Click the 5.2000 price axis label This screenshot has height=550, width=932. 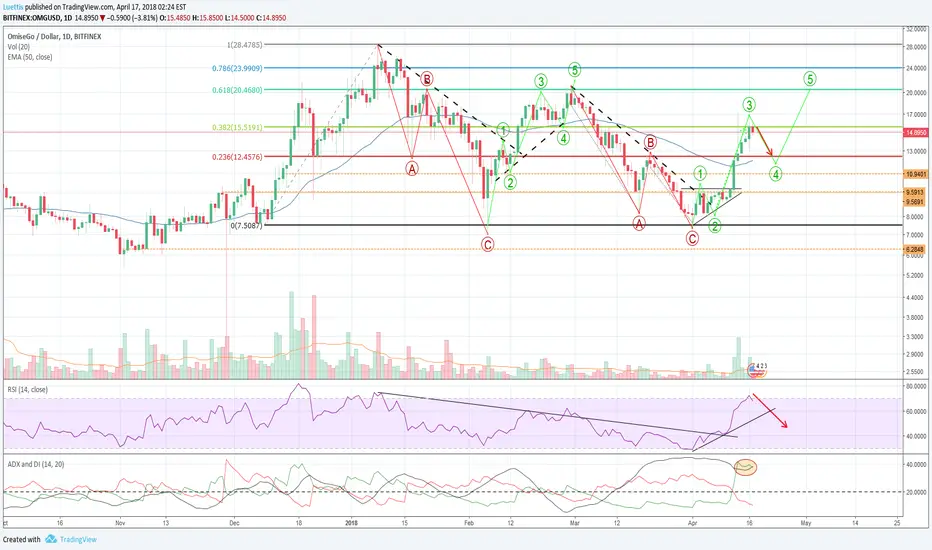[x=916, y=276]
